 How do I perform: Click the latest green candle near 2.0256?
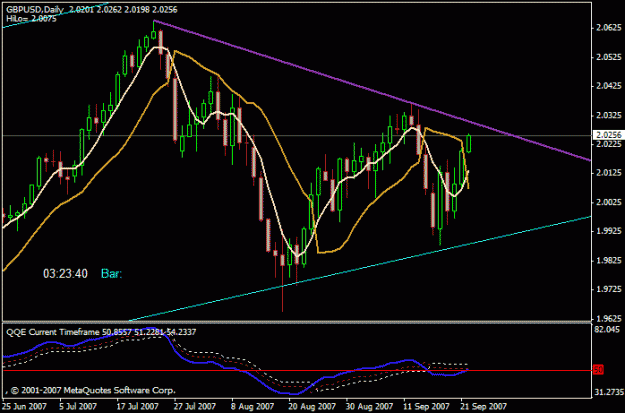click(x=469, y=144)
